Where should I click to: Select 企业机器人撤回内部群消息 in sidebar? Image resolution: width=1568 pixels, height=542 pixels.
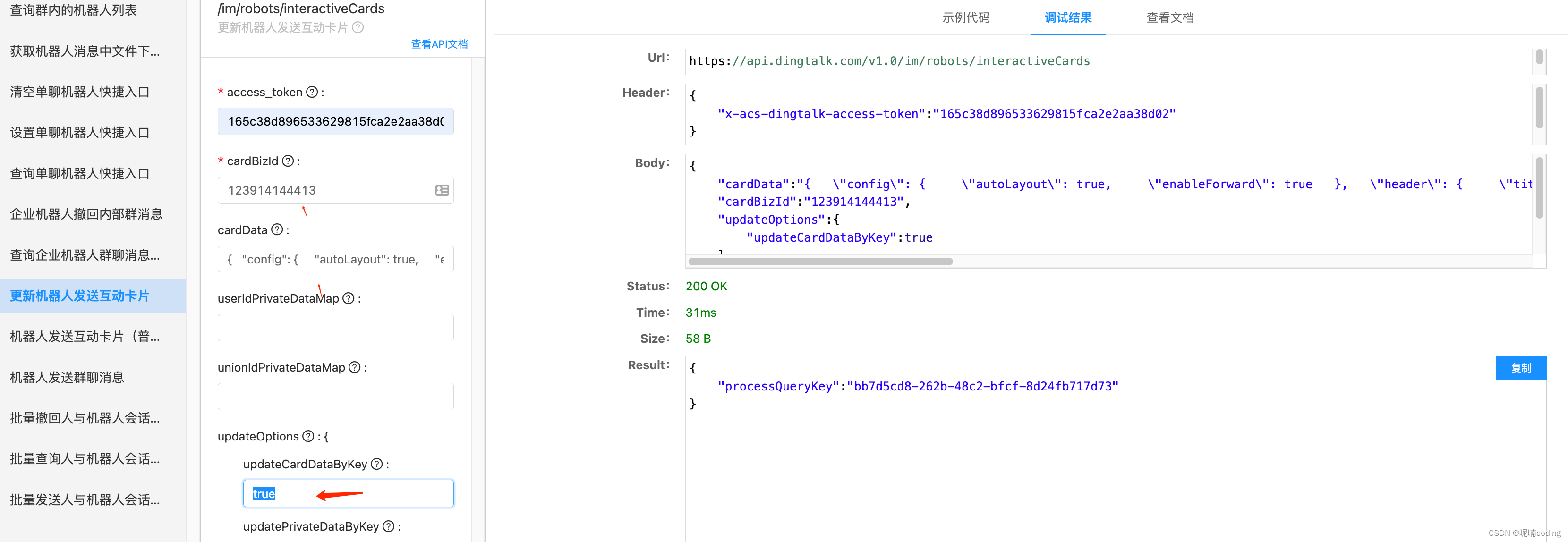tap(86, 214)
